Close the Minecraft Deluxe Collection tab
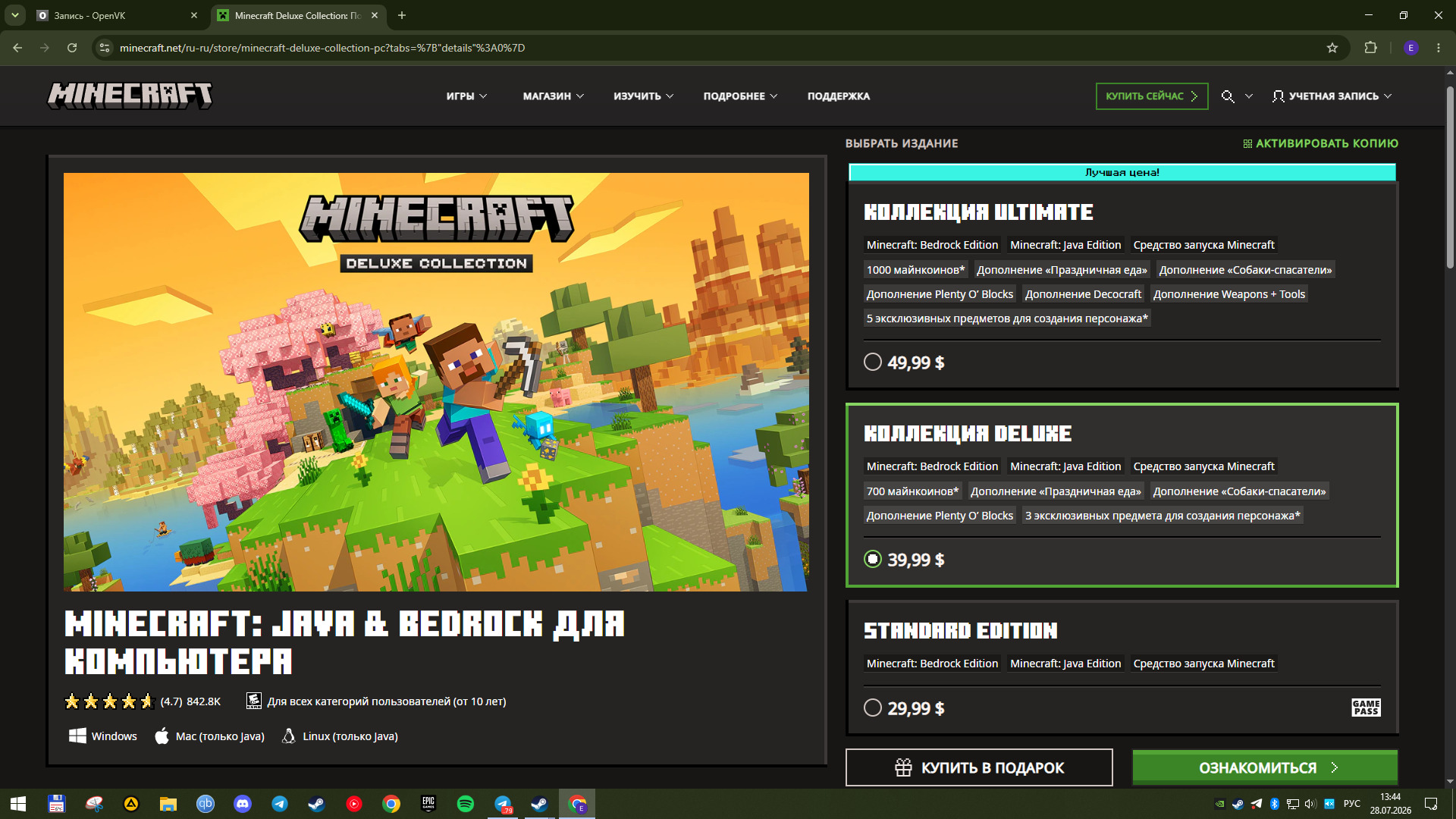 pyautogui.click(x=375, y=15)
